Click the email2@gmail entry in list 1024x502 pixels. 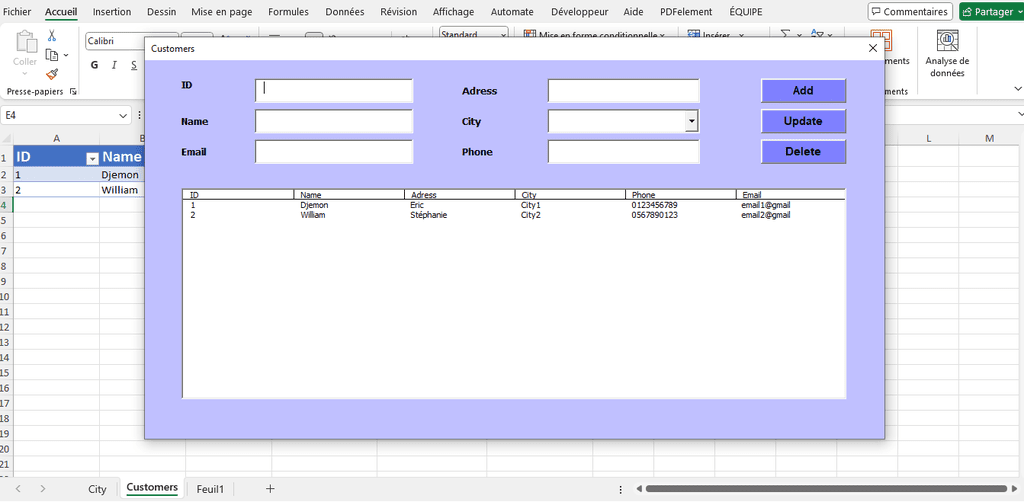(x=766, y=215)
